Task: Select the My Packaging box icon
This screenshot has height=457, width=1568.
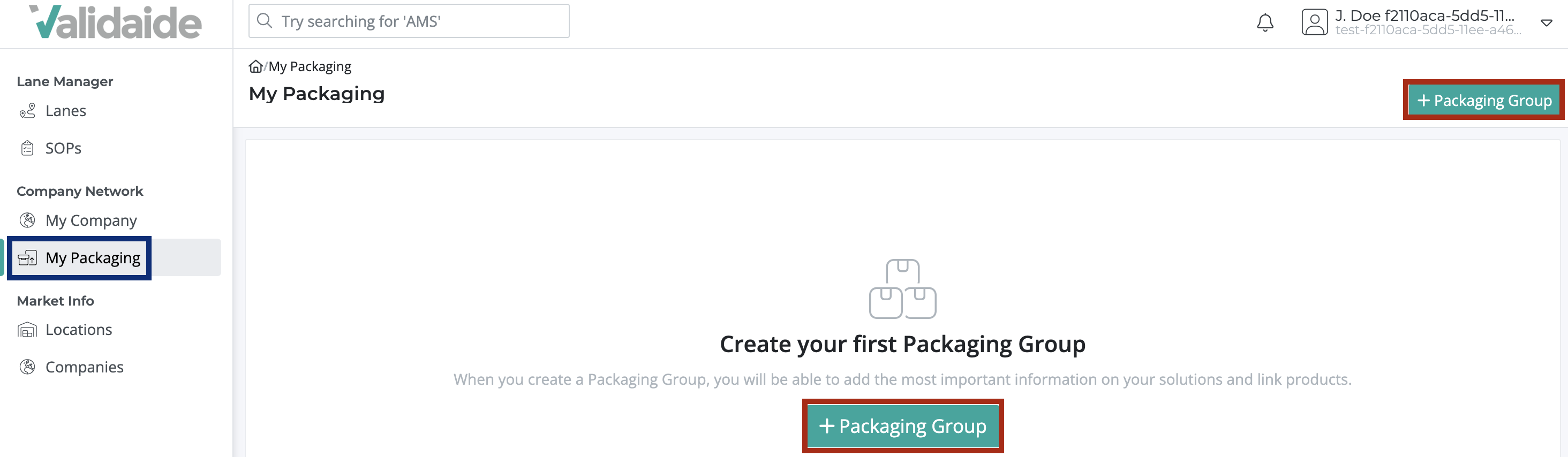Action: [27, 257]
